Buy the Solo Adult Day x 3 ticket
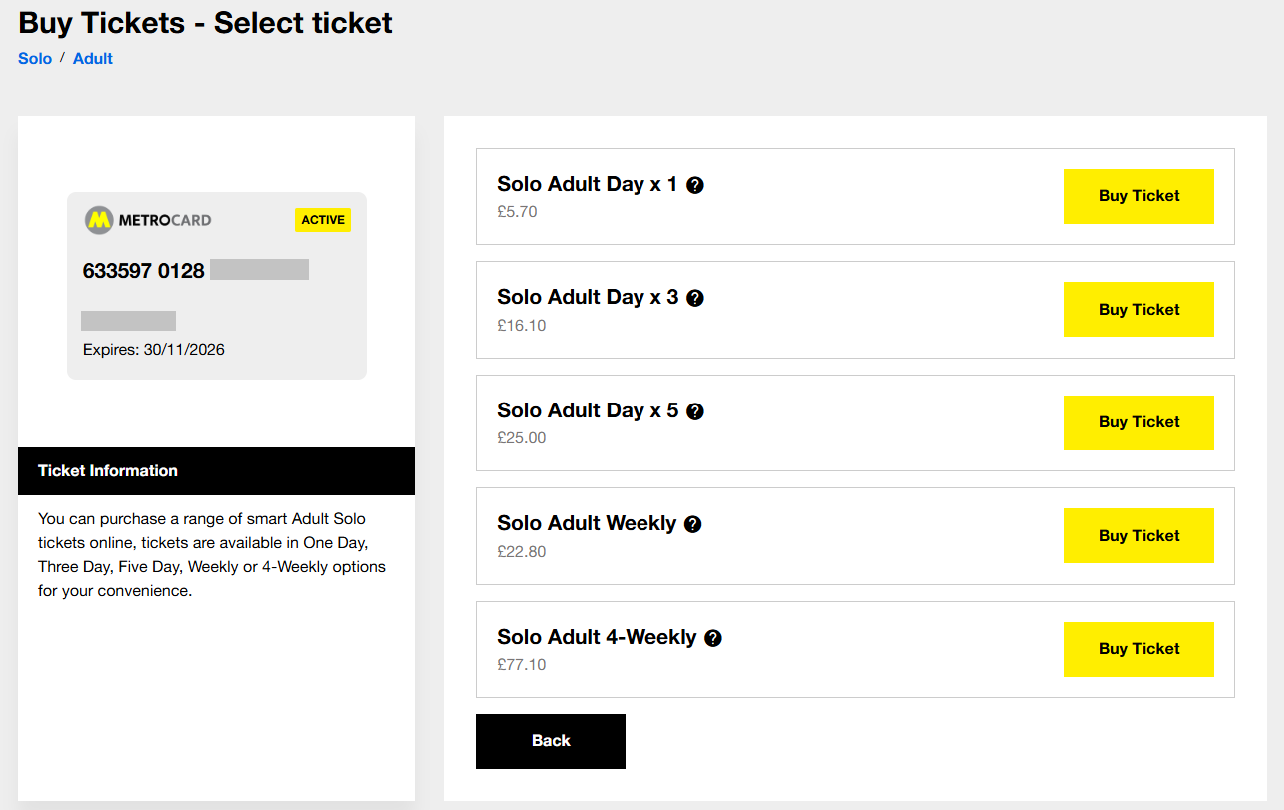Screen dimensions: 1284x810 pos(1139,310)
